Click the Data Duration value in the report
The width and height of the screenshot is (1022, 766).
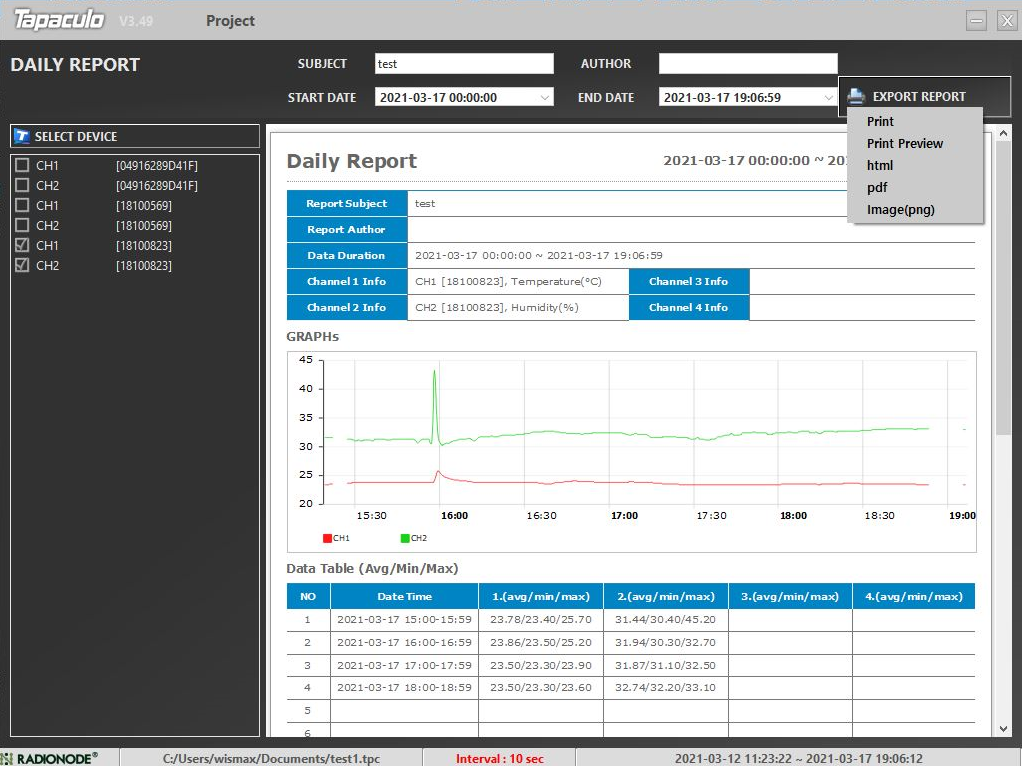tap(539, 256)
